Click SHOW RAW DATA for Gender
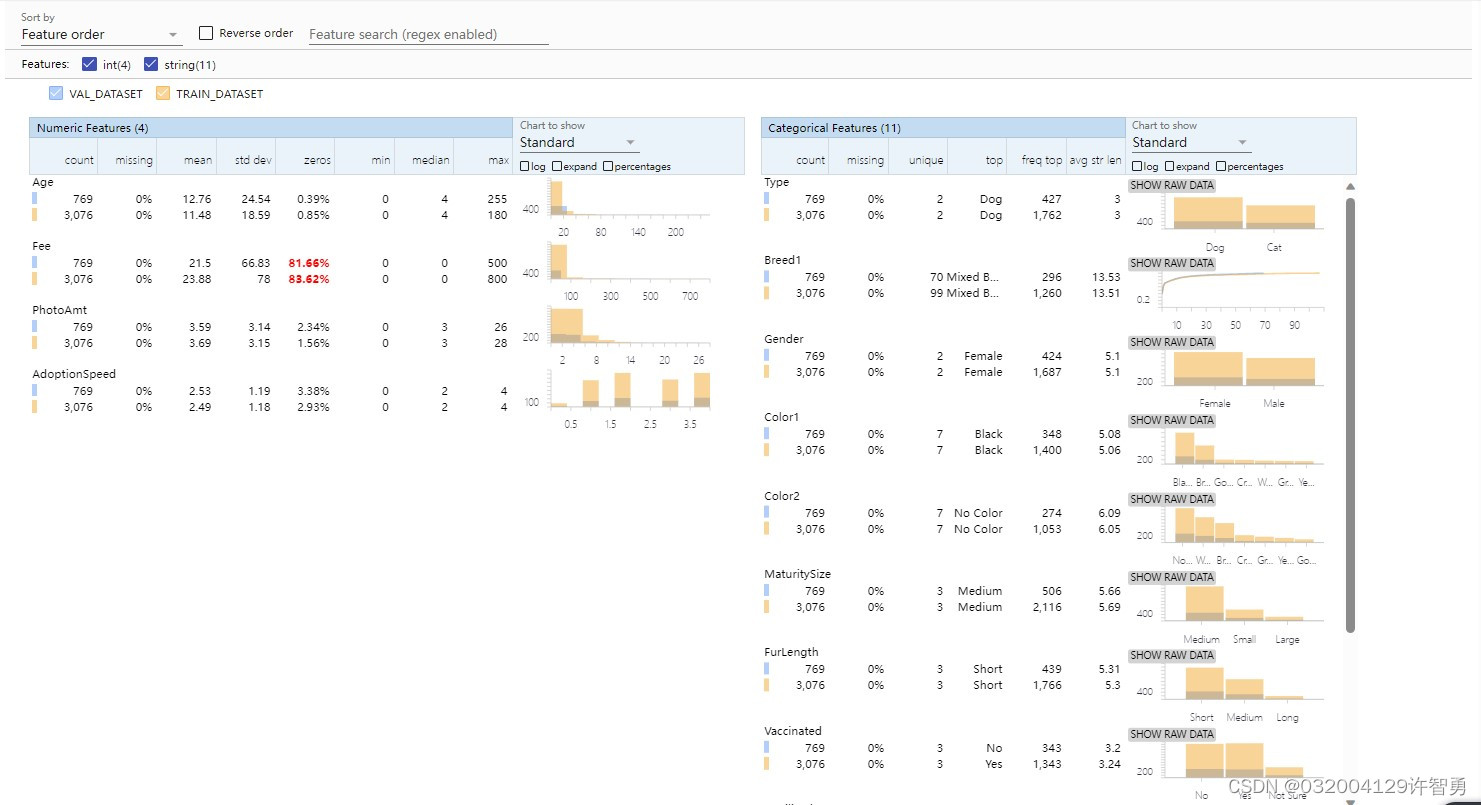Viewport: 1481px width, 805px height. [x=1172, y=342]
